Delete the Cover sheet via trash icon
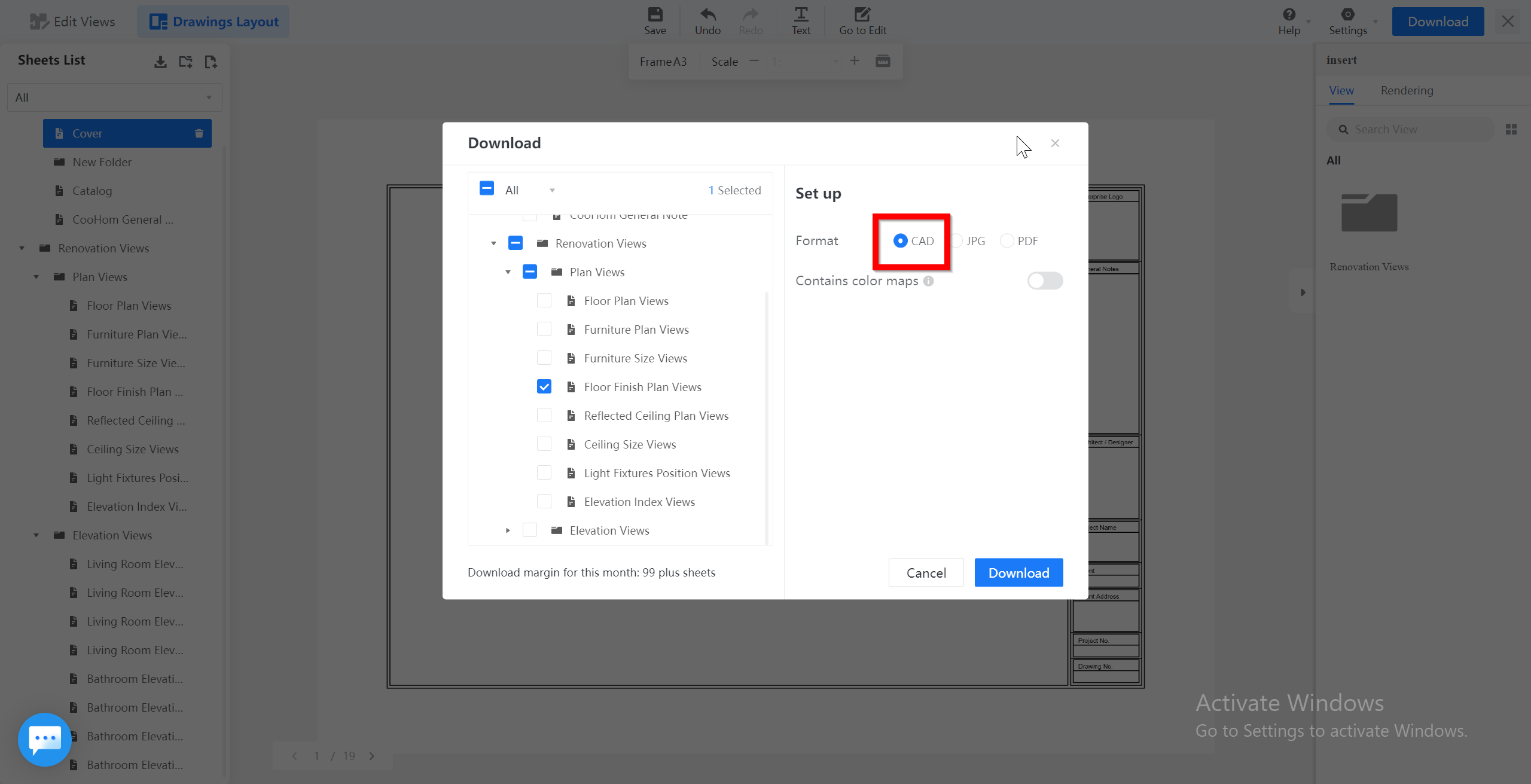This screenshot has height=784, width=1531. pyautogui.click(x=199, y=133)
